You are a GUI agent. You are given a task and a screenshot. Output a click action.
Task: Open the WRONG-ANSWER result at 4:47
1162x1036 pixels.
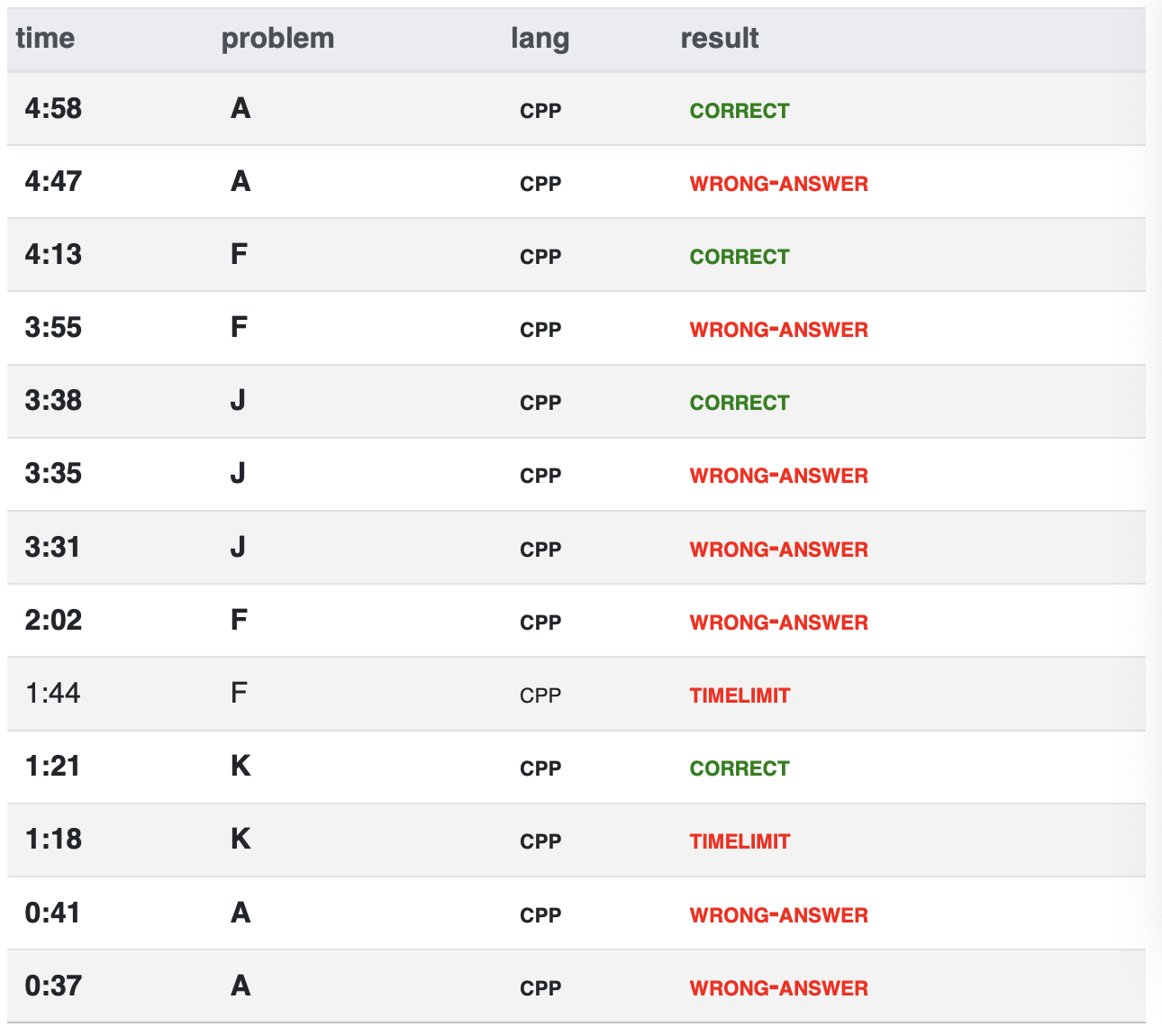(x=778, y=184)
